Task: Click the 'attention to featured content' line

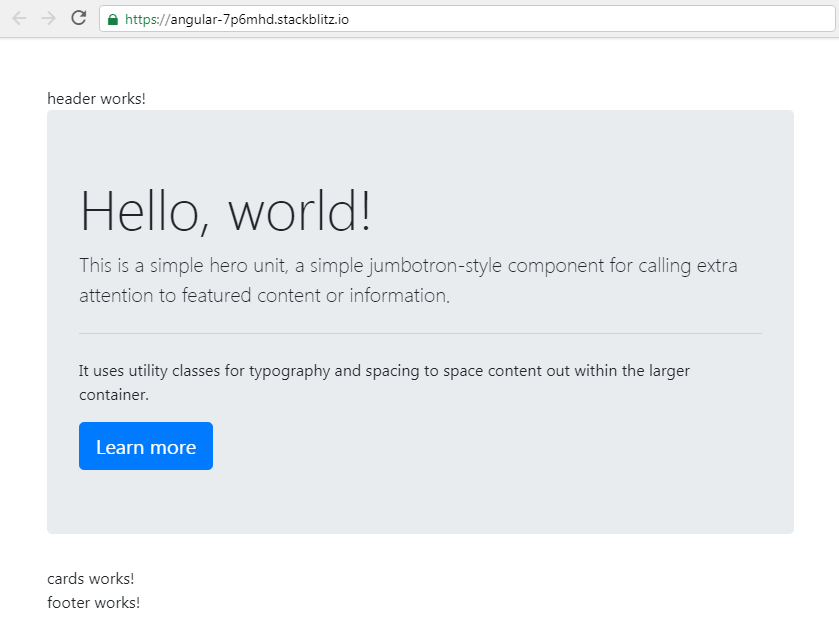Action: click(x=265, y=295)
